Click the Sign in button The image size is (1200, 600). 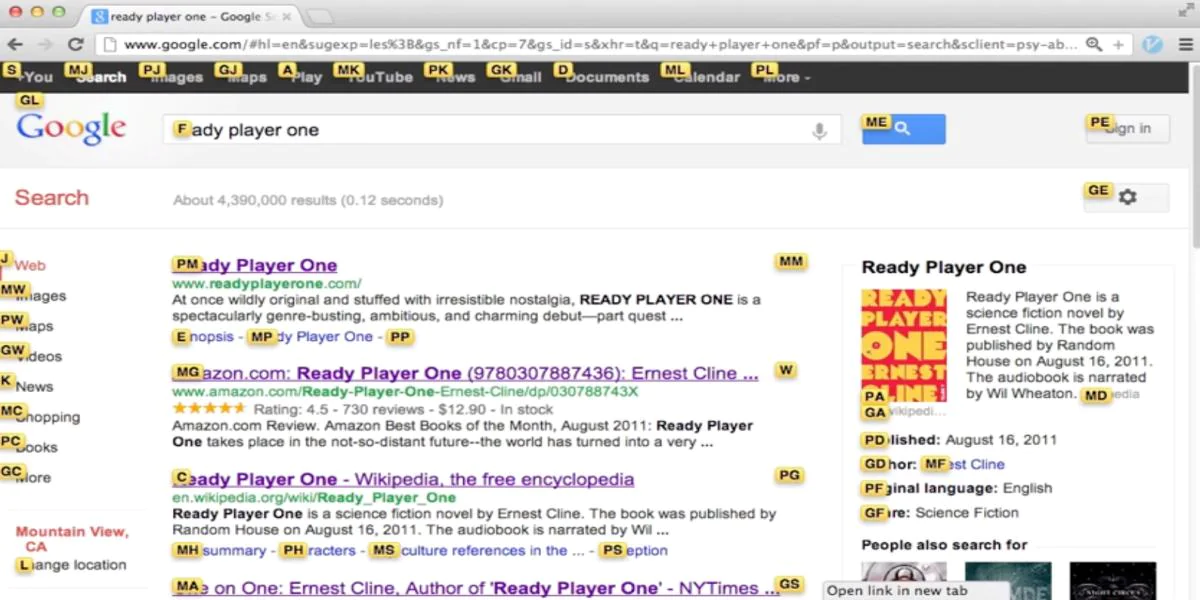click(1127, 128)
